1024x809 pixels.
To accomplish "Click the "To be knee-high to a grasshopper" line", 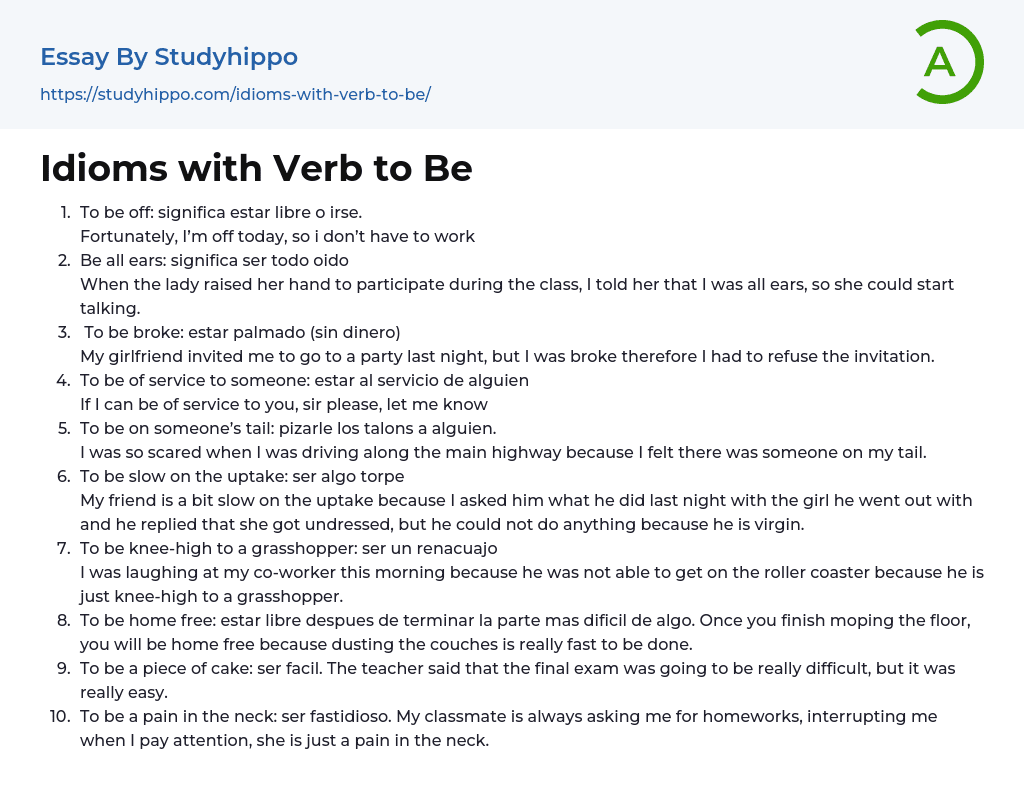I will pyautogui.click(x=288, y=548).
